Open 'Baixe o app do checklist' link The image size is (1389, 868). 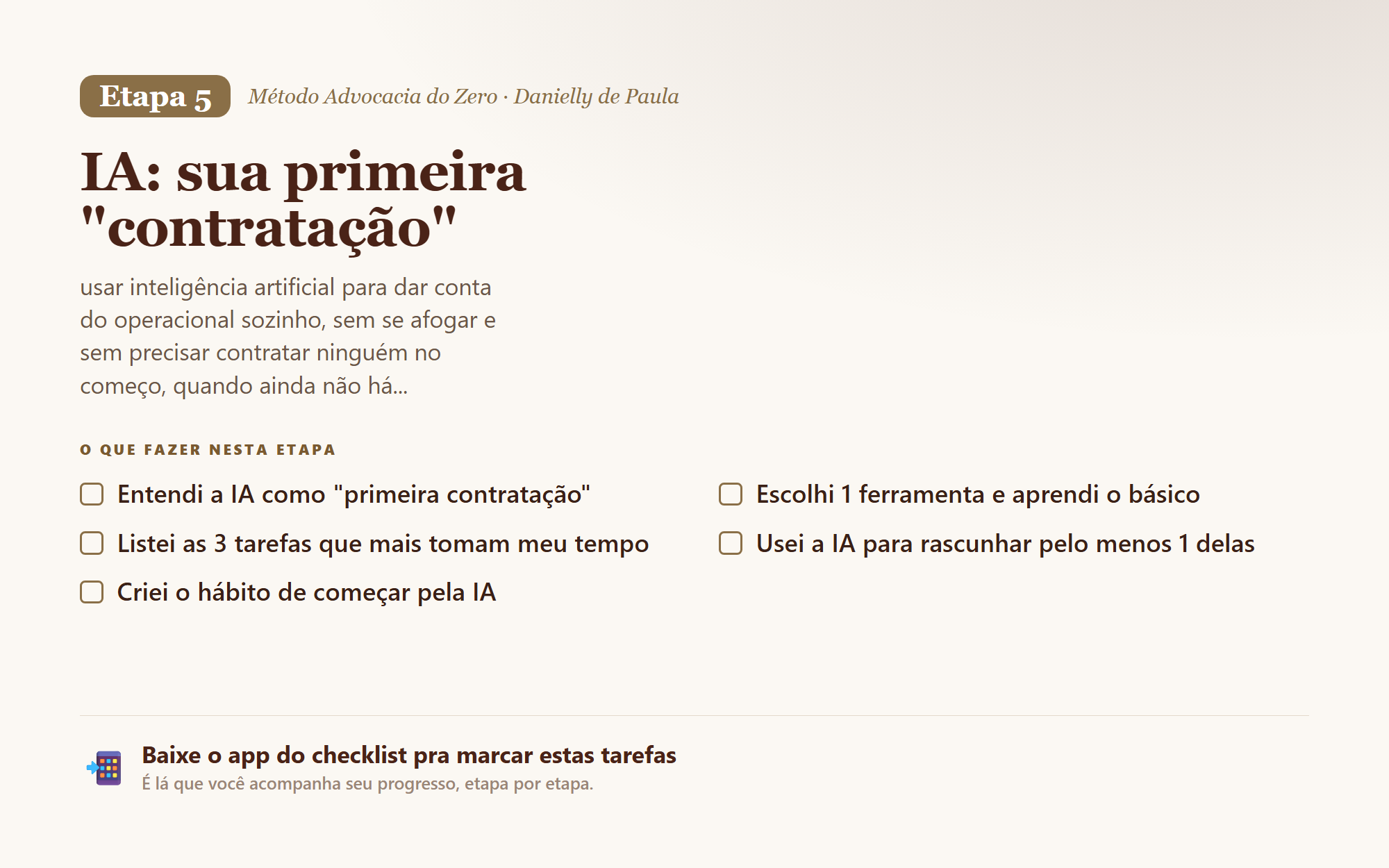pyautogui.click(x=409, y=755)
